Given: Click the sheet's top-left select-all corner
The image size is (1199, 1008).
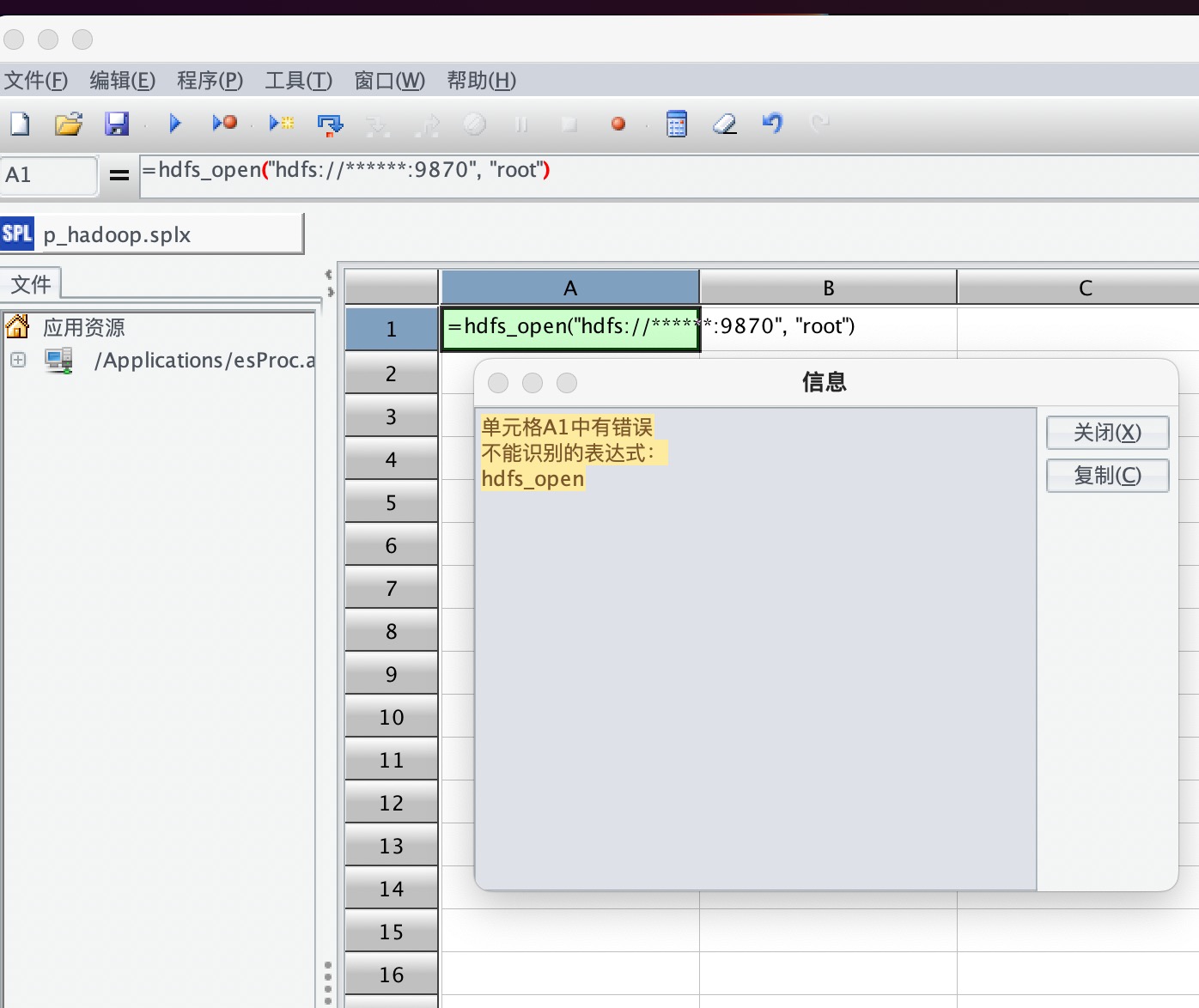Looking at the screenshot, I should point(392,287).
